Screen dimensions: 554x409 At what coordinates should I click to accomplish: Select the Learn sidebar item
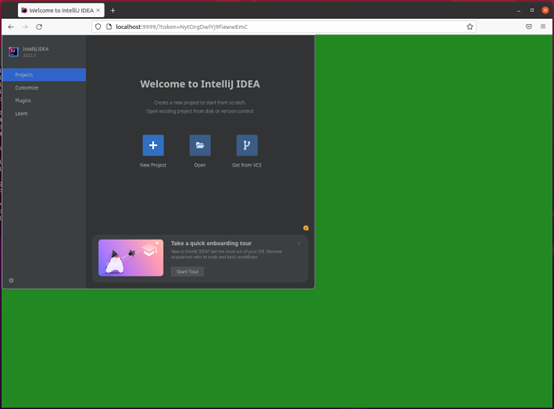point(45,113)
